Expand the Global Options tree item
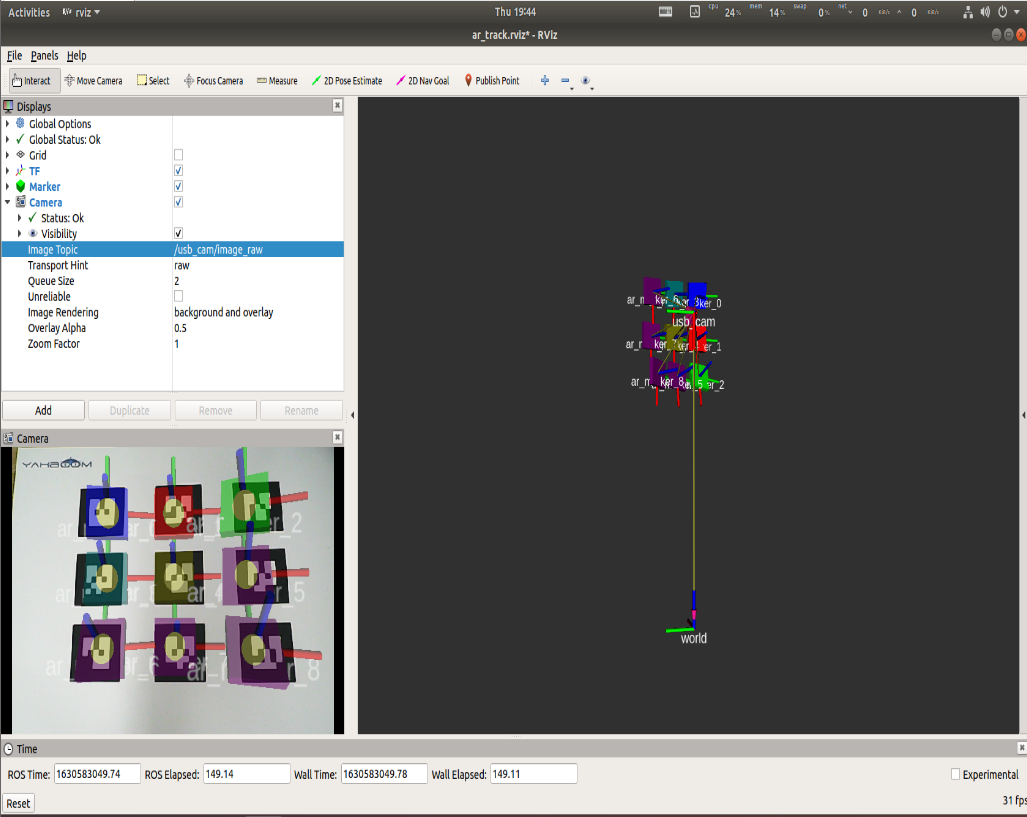1027x817 pixels. click(x=7, y=124)
